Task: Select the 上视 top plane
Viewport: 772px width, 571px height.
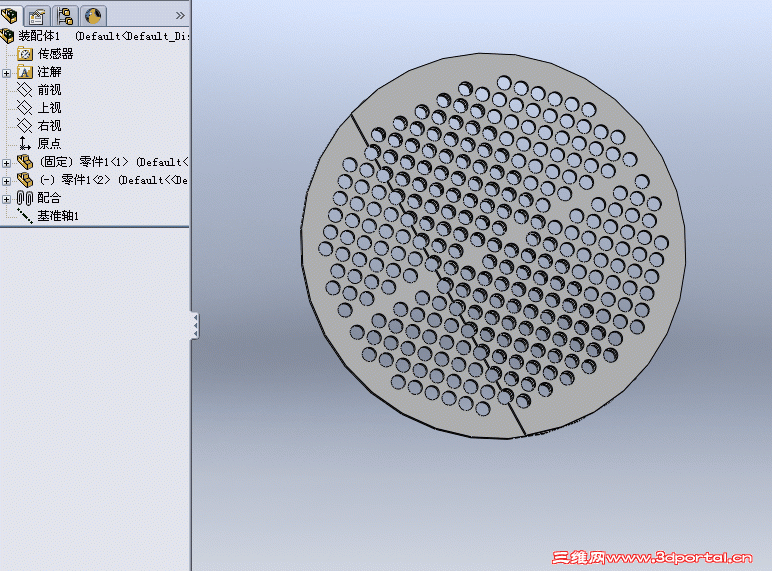Action: pos(49,108)
